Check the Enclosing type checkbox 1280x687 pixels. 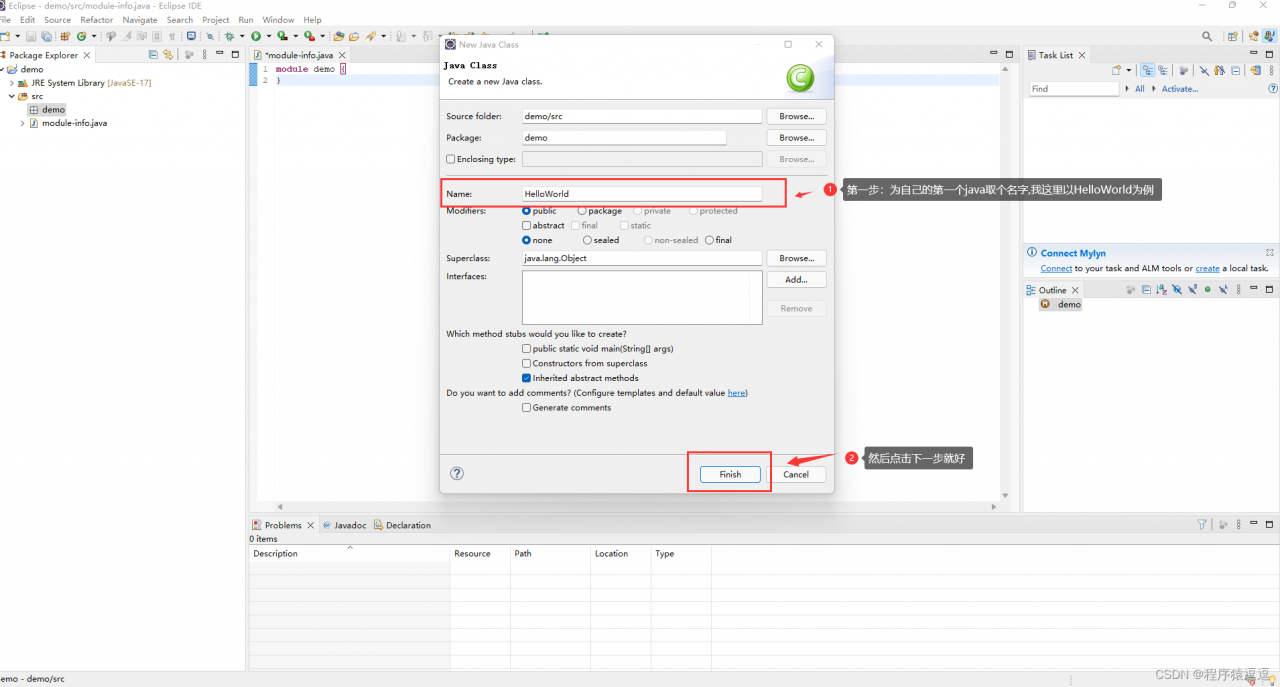coord(450,159)
